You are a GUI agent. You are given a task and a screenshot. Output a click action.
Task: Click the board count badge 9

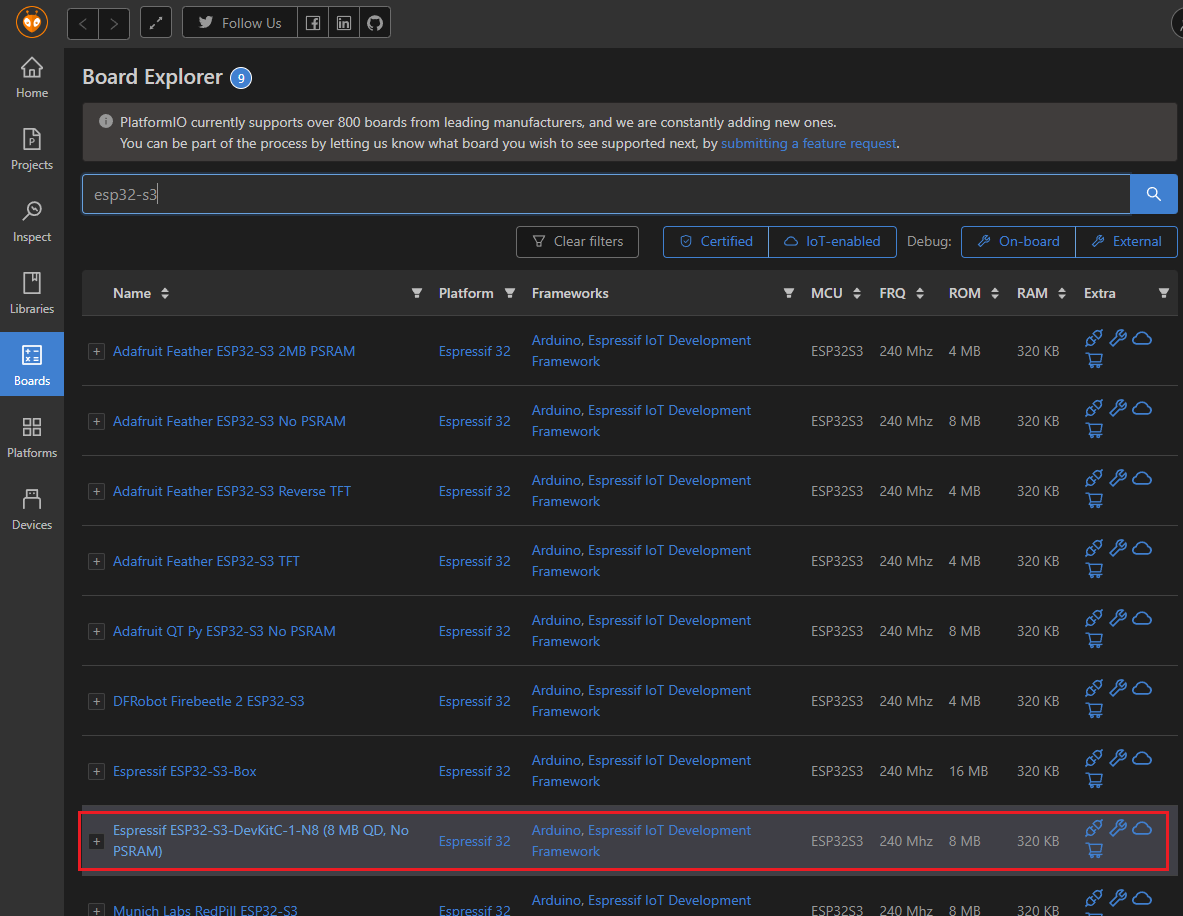click(x=241, y=78)
